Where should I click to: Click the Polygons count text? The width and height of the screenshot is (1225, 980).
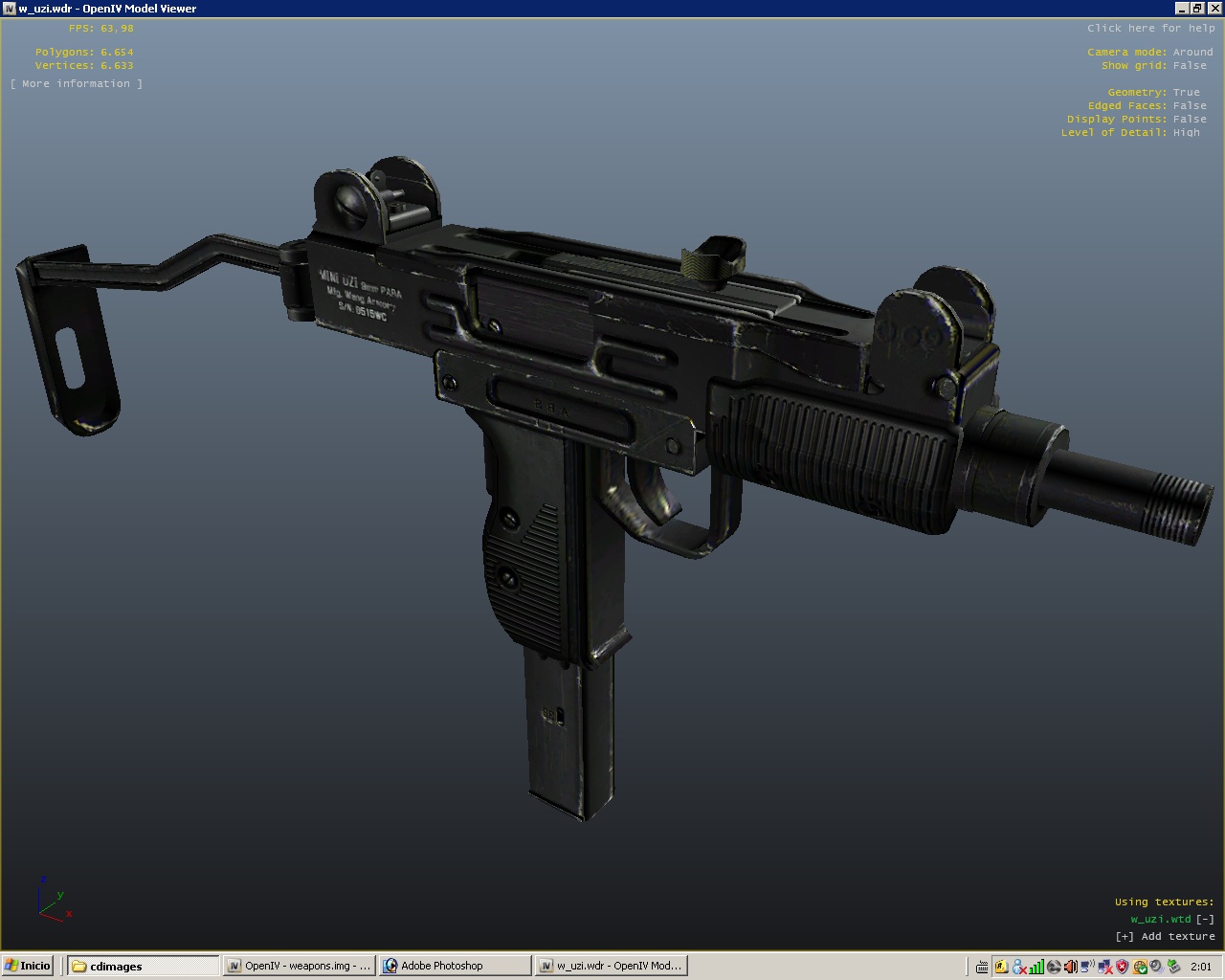click(84, 53)
